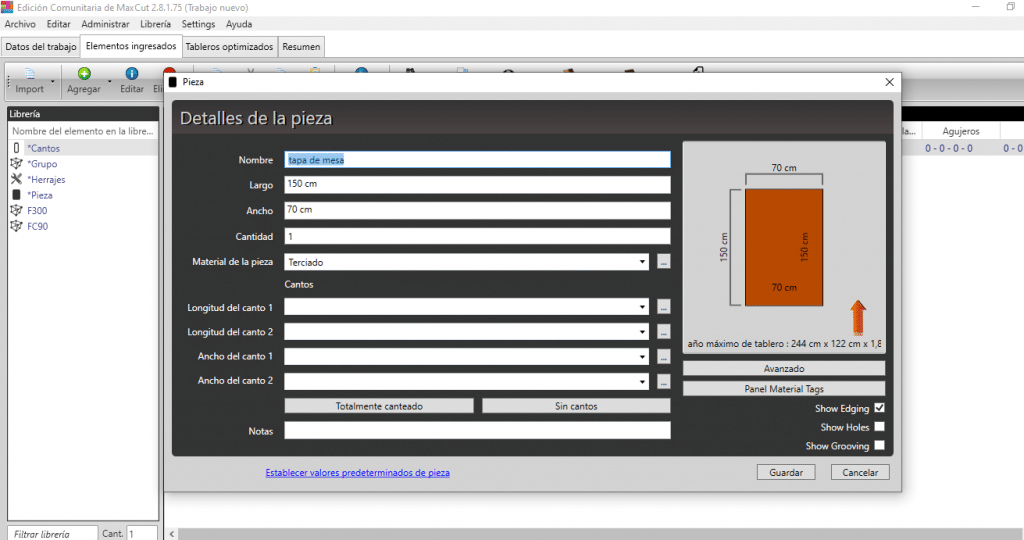Click the *Cantos edging icon
1024x540 pixels.
(16, 148)
